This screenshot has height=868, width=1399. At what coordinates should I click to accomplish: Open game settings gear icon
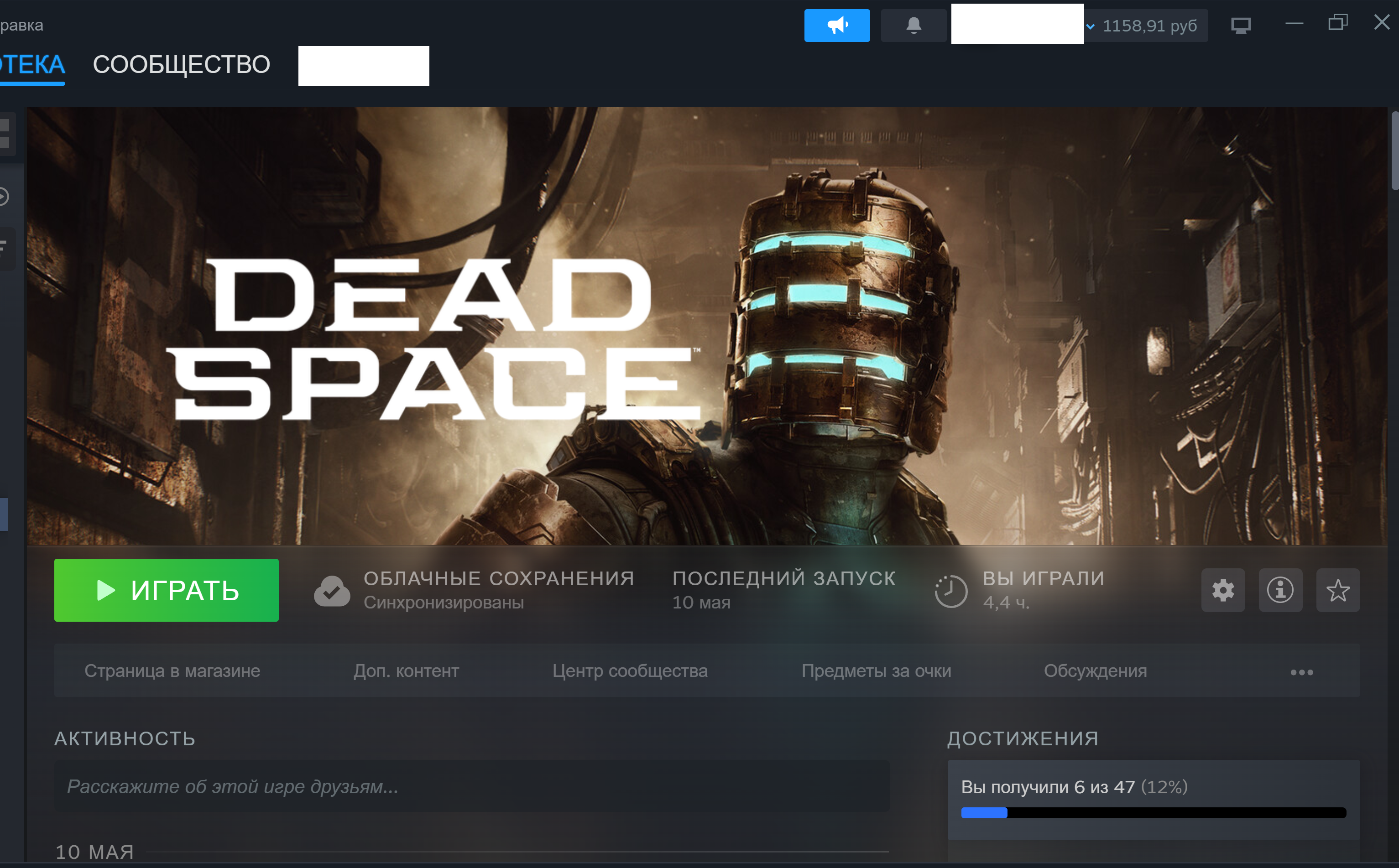pyautogui.click(x=1223, y=590)
